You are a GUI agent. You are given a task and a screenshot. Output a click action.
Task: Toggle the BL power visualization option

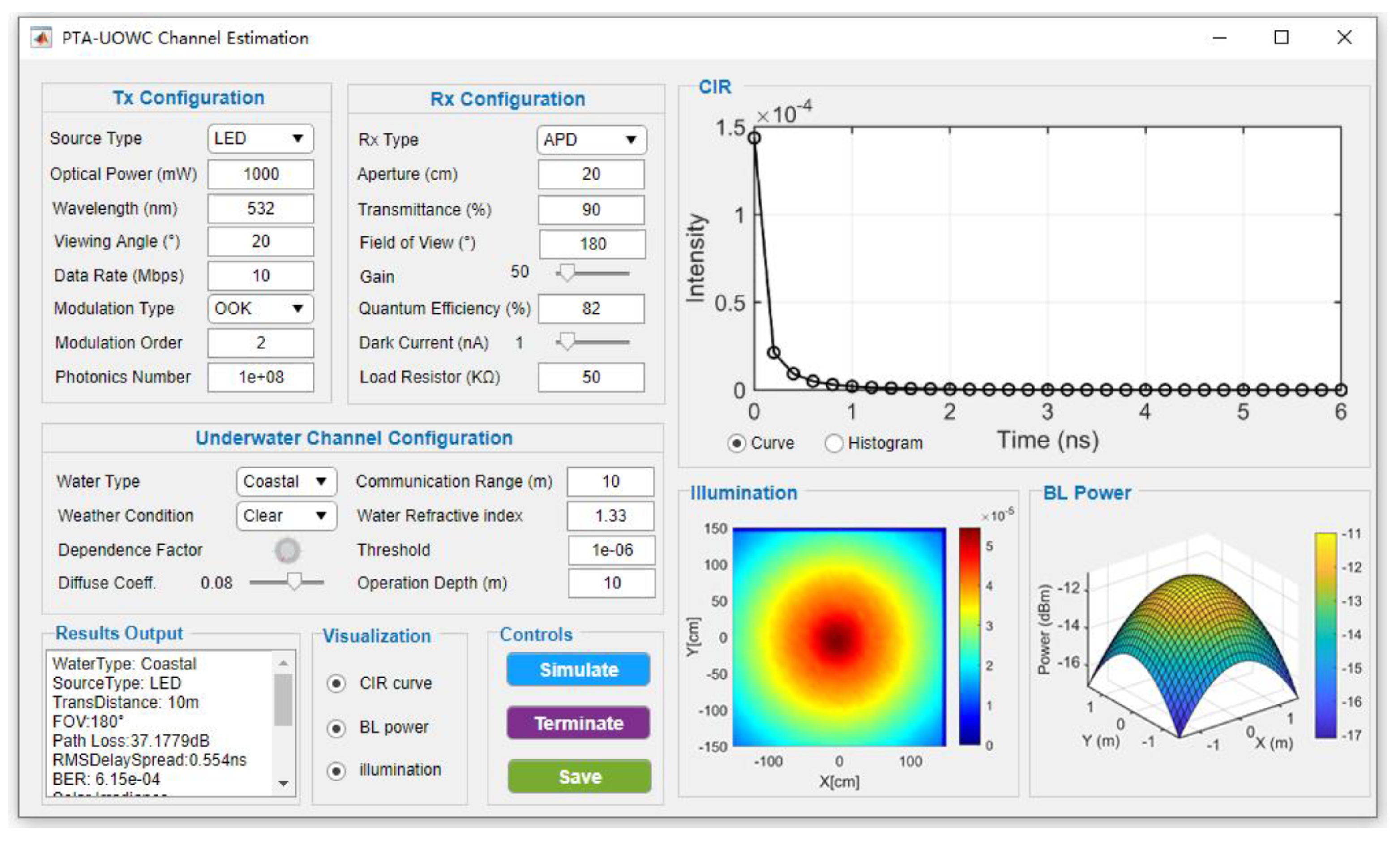[336, 728]
